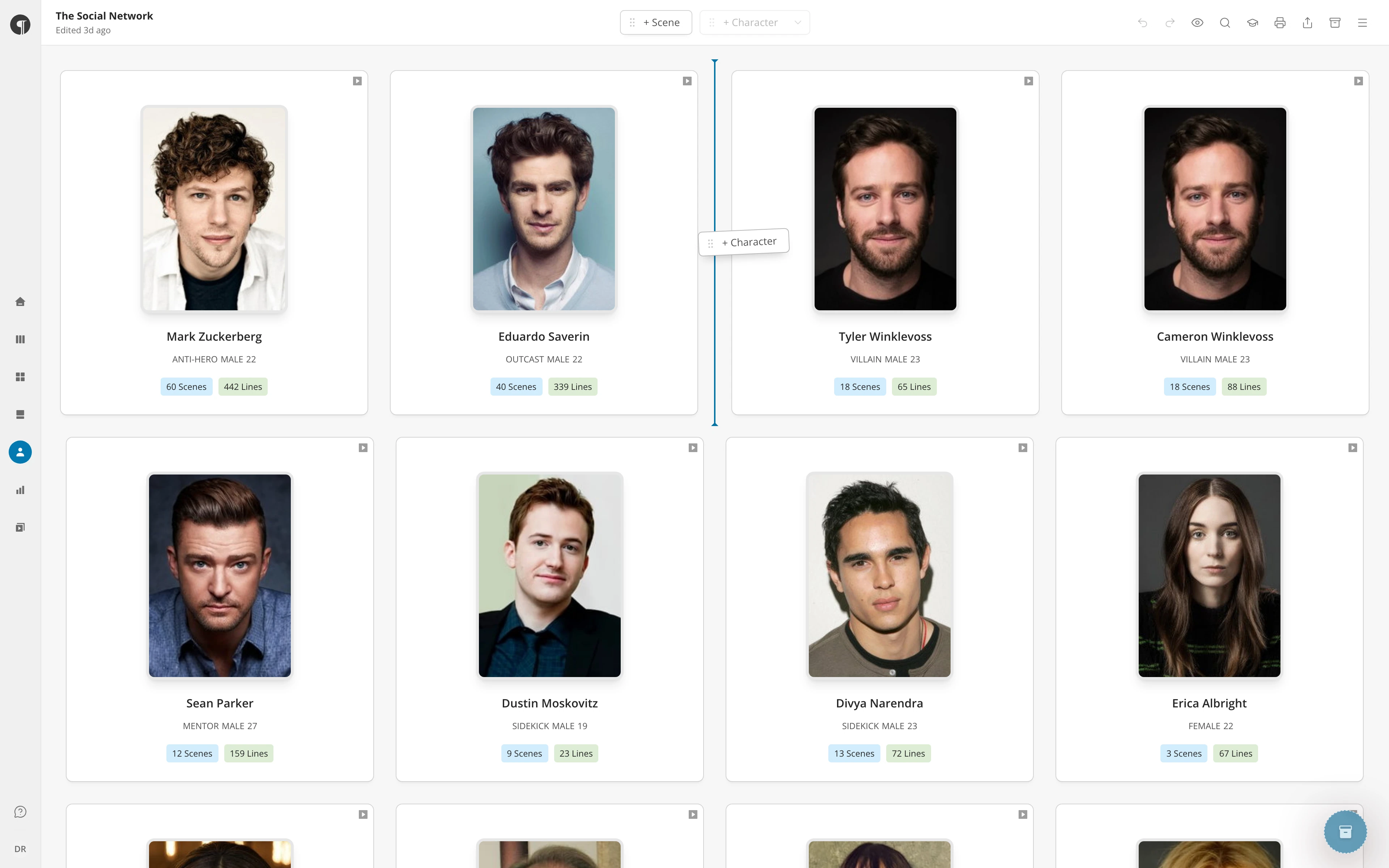
Task: Click the 339 Lines tag
Action: (x=573, y=387)
